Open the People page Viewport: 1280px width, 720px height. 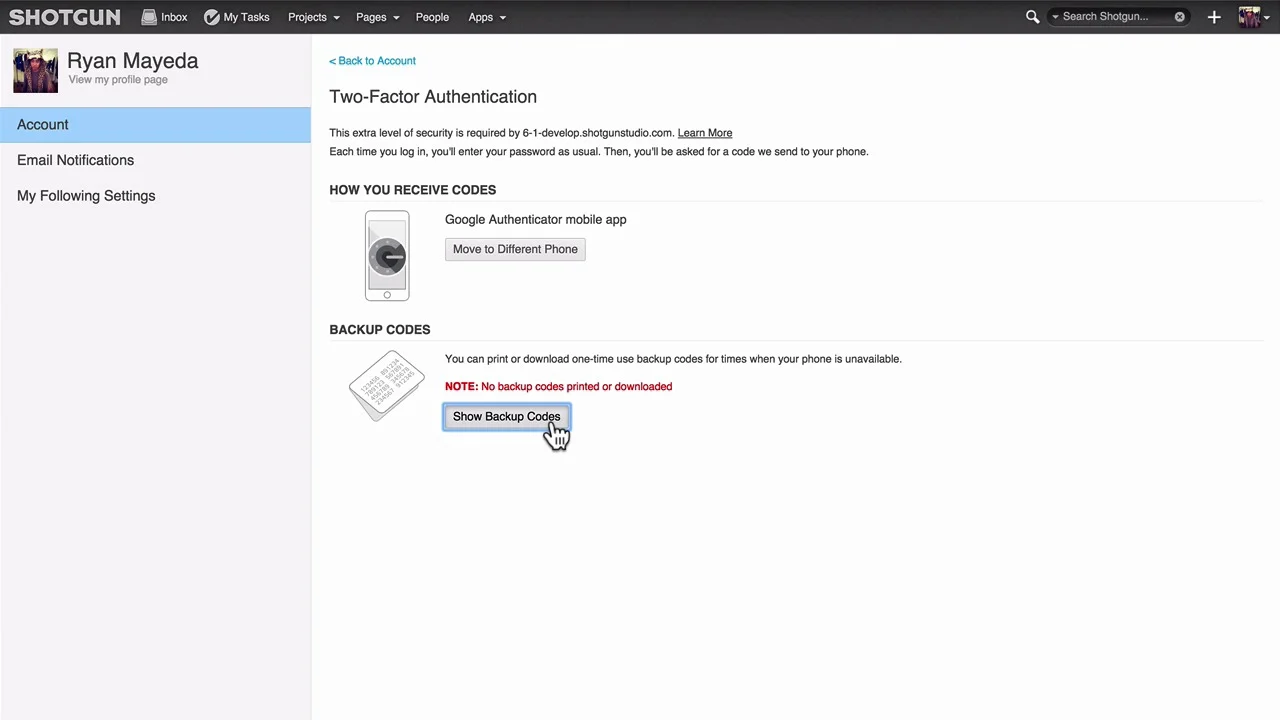432,17
